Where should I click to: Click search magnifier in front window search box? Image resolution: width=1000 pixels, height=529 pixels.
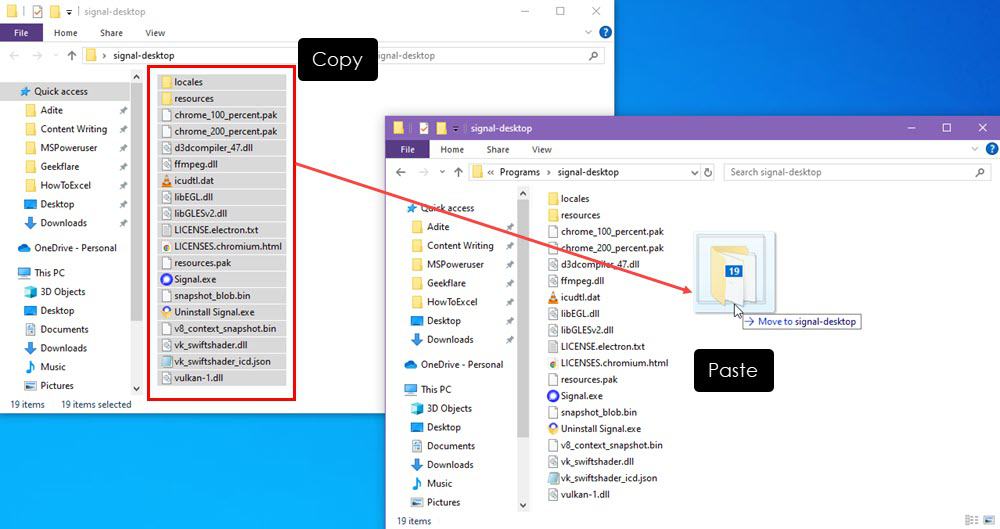(980, 172)
